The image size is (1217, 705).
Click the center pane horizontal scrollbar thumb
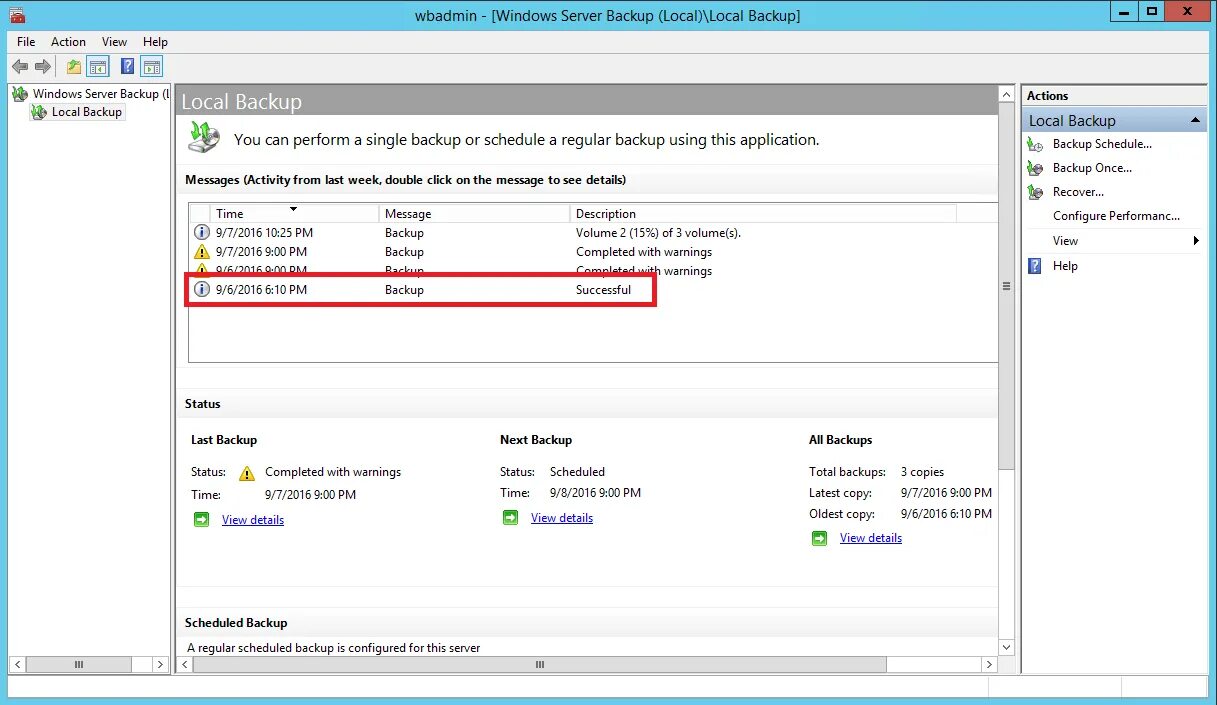coord(540,664)
